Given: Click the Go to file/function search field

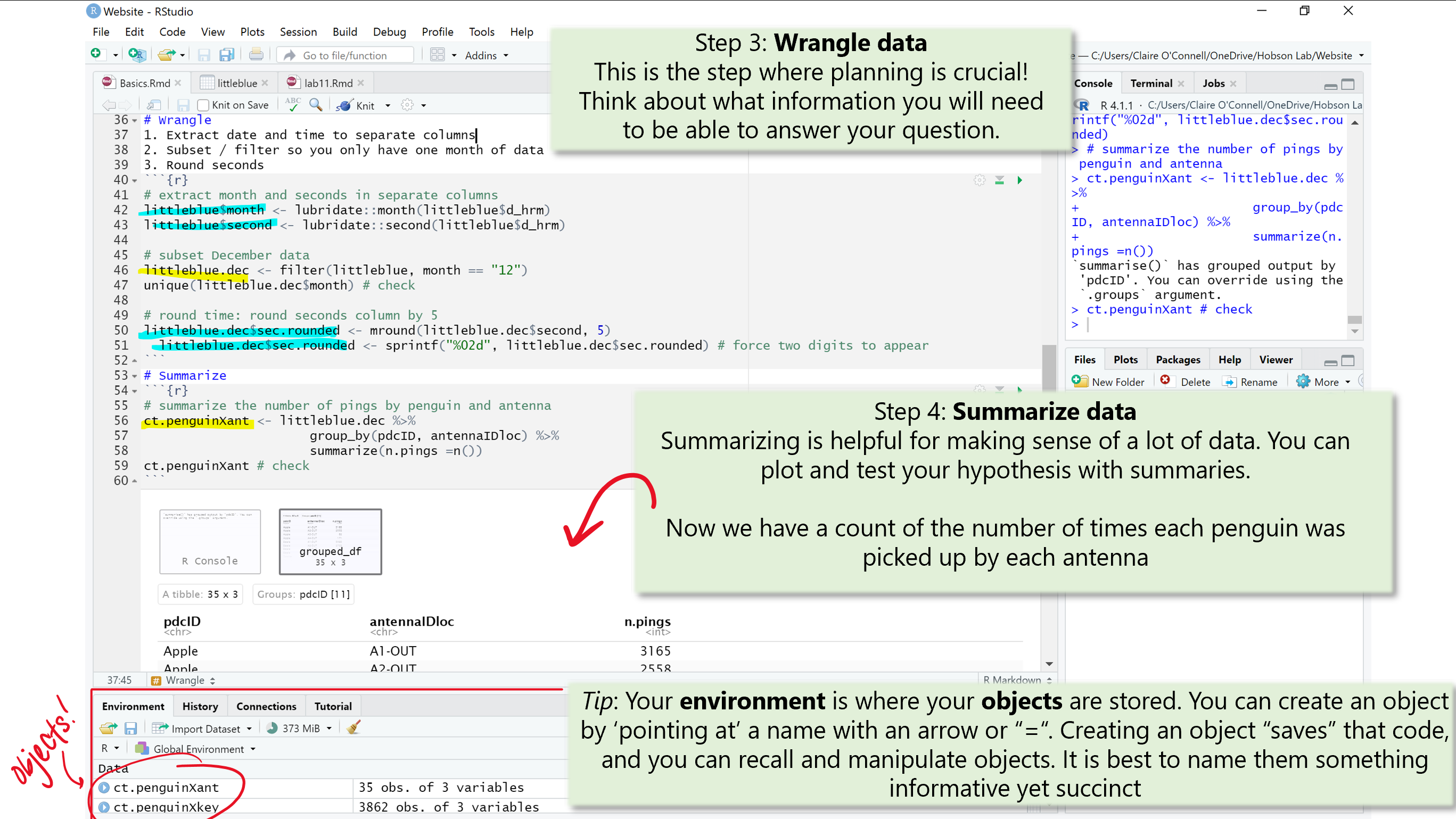Looking at the screenshot, I should pos(346,55).
